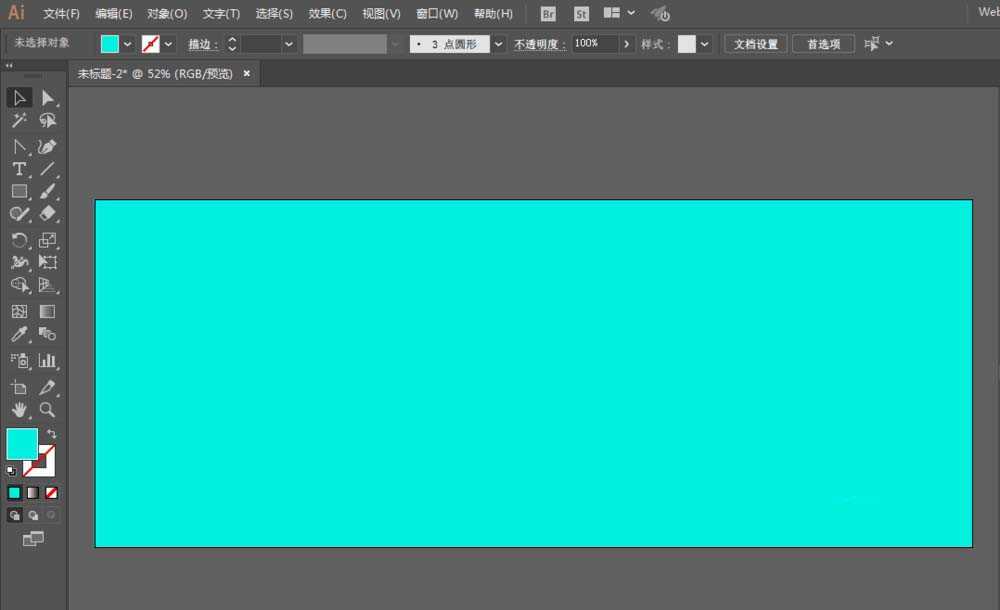This screenshot has height=610, width=1000.
Task: Select the Rectangle tool
Action: click(x=19, y=191)
